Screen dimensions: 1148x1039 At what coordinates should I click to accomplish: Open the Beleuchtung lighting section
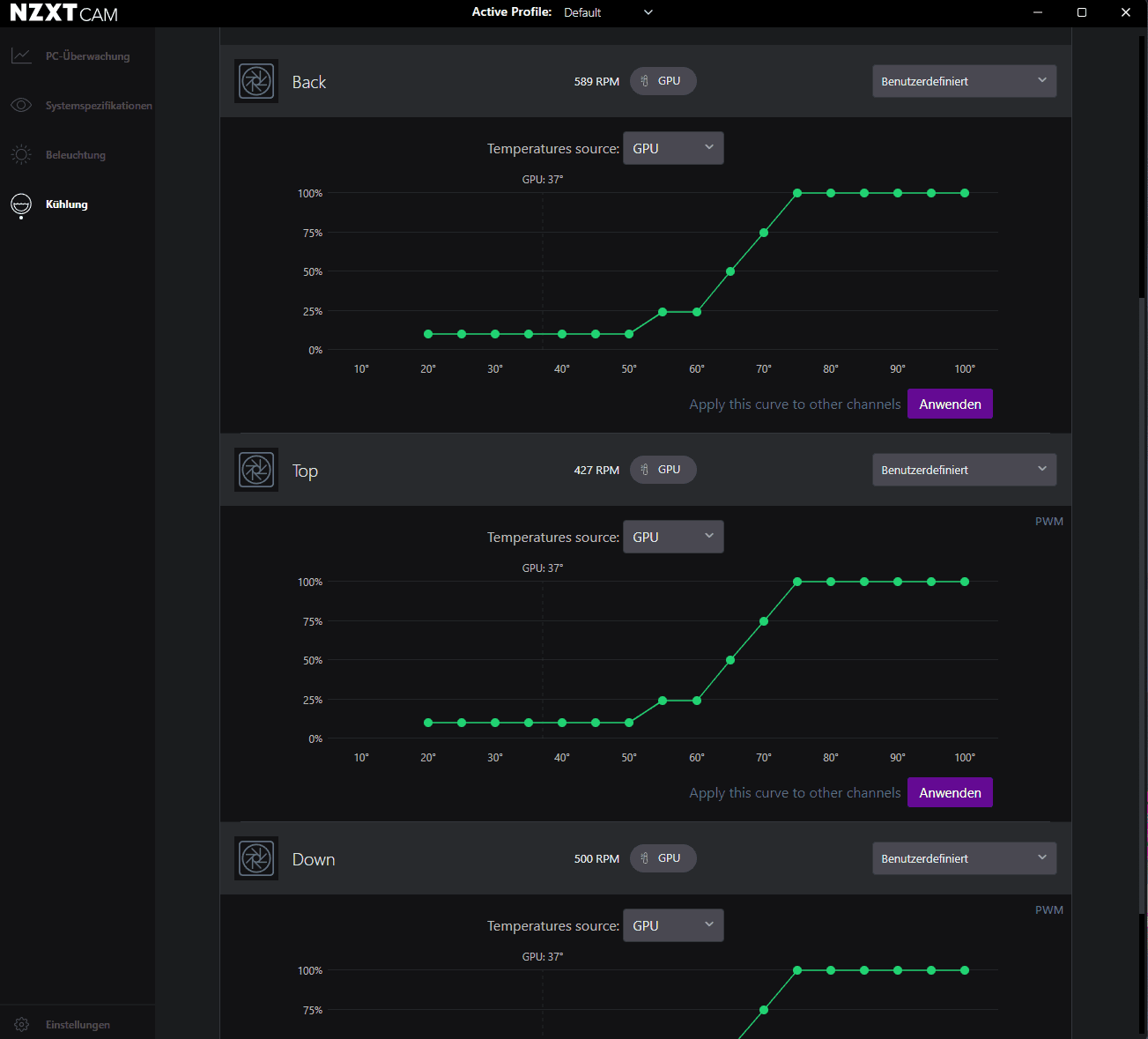point(78,155)
